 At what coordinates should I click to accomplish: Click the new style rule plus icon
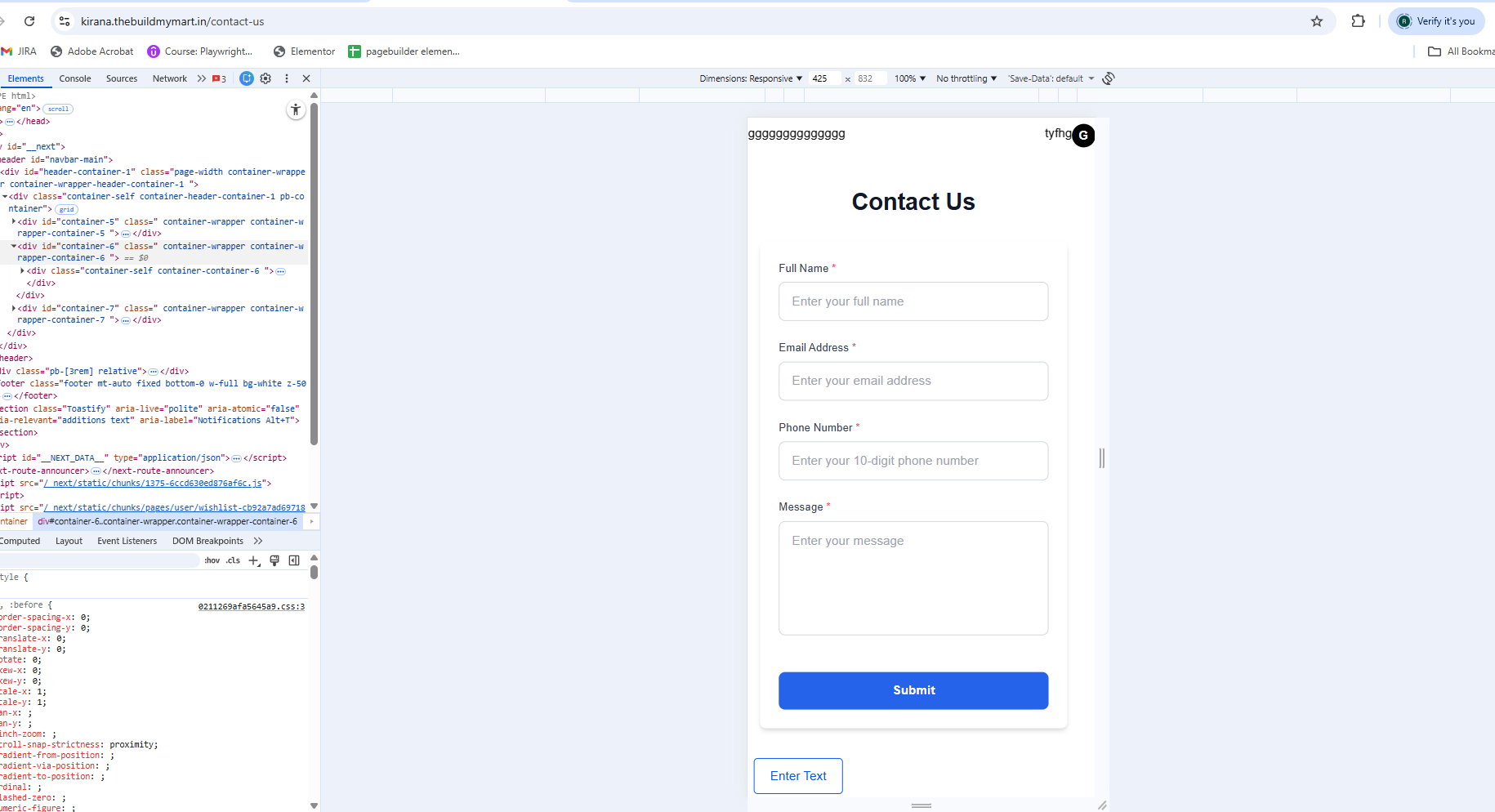click(x=254, y=560)
